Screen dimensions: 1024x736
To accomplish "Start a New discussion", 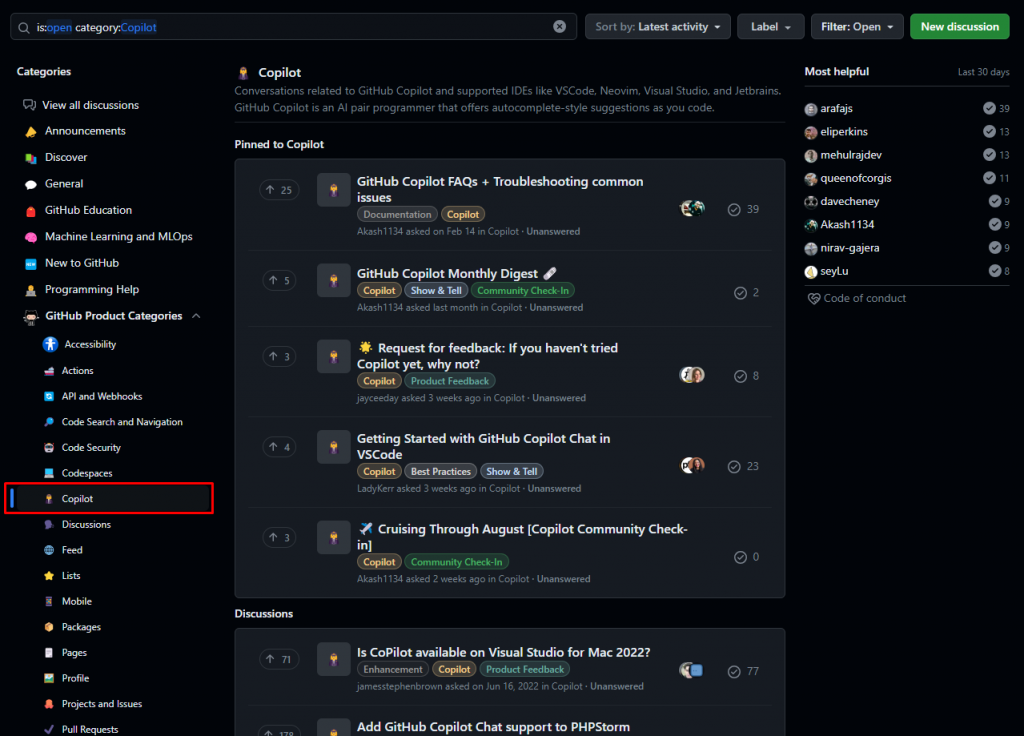I will pos(959,27).
